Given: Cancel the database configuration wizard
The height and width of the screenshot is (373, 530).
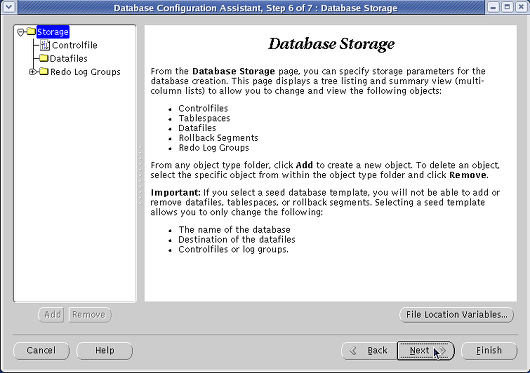Looking at the screenshot, I should tap(41, 350).
